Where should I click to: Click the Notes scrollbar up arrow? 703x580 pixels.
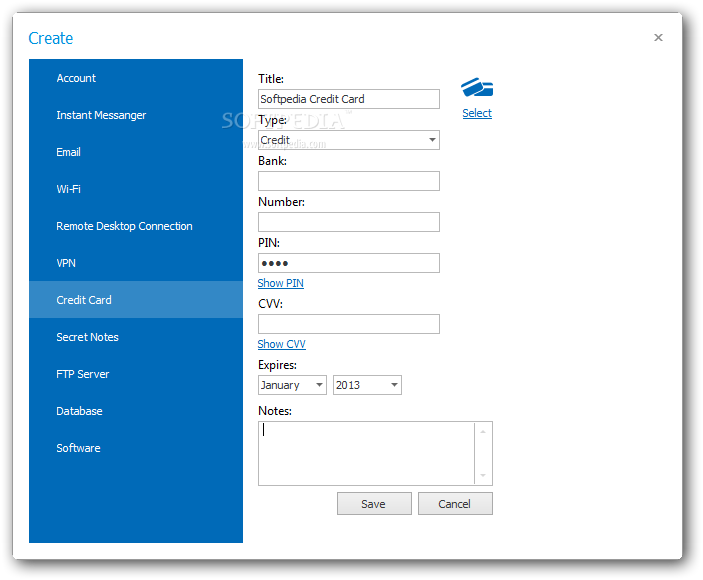(483, 432)
